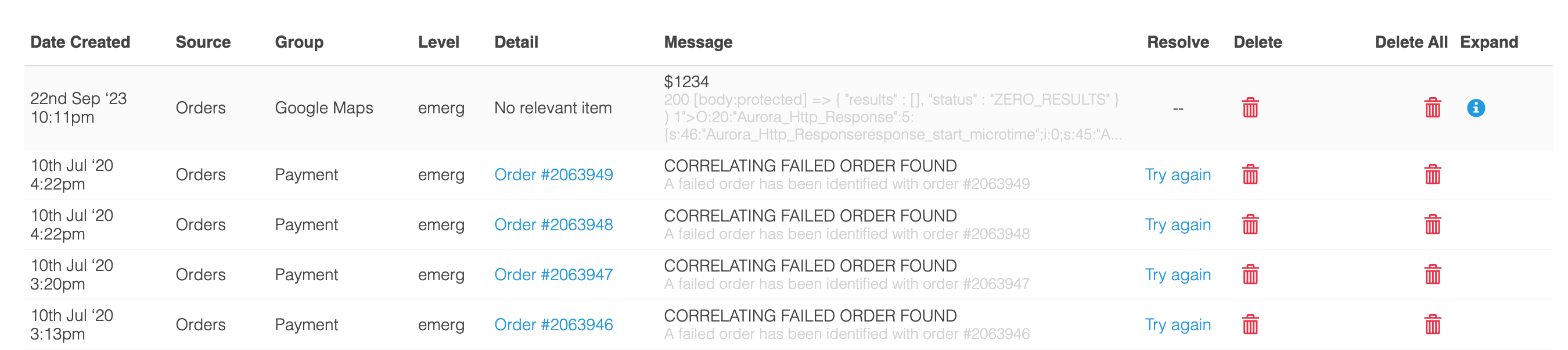Open the Order #2063948 link
The width and height of the screenshot is (1568, 350).
553,225
